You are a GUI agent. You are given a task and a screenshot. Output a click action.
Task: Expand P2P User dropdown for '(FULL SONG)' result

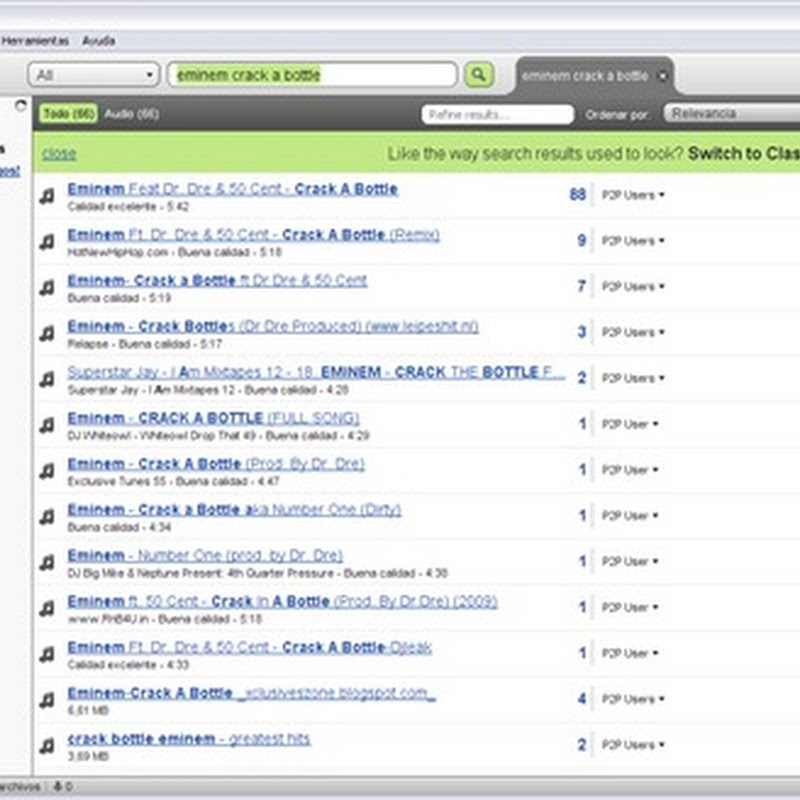(630, 424)
